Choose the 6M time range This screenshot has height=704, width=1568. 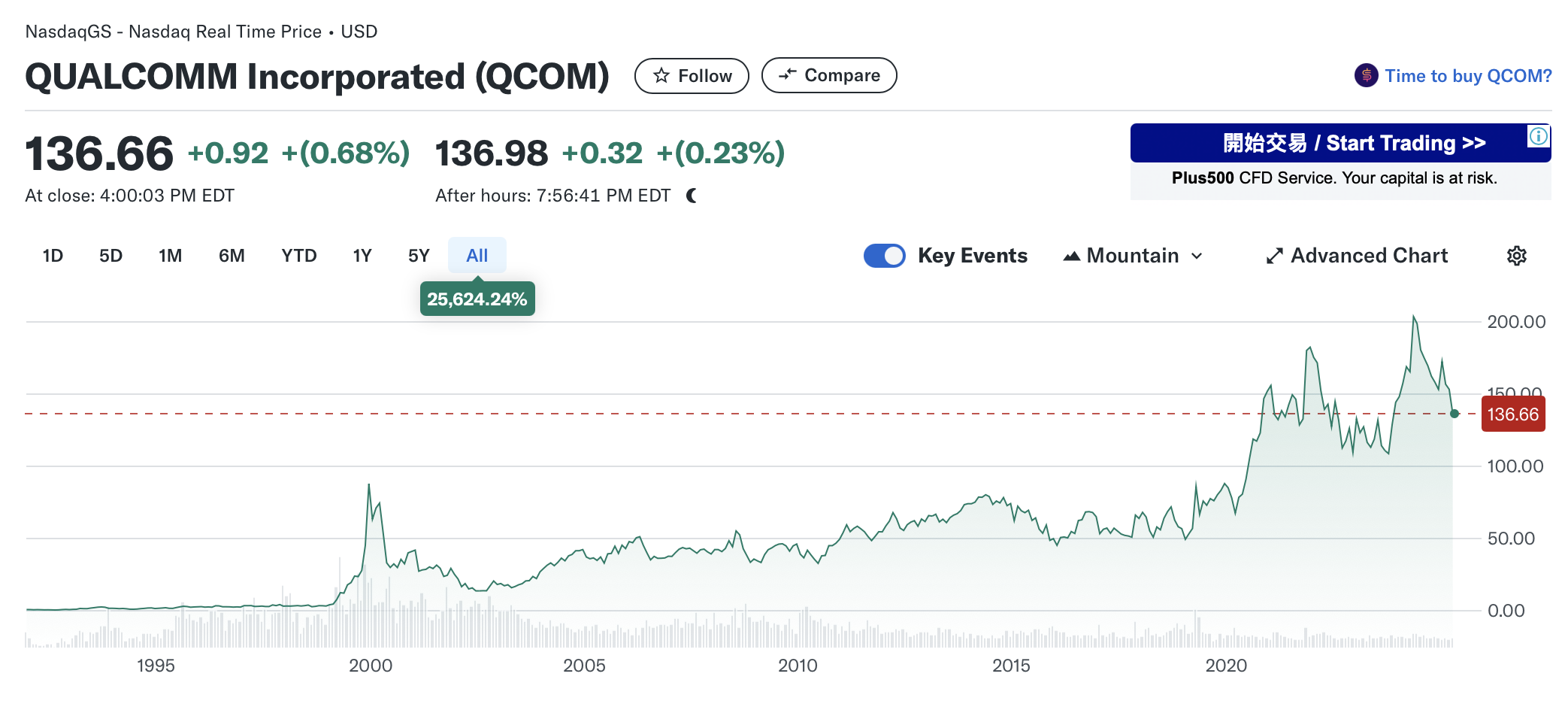(232, 256)
